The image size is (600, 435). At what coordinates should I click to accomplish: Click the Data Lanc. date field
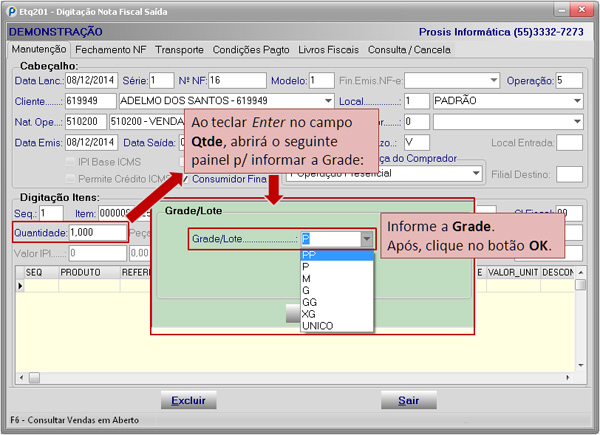pyautogui.click(x=91, y=80)
